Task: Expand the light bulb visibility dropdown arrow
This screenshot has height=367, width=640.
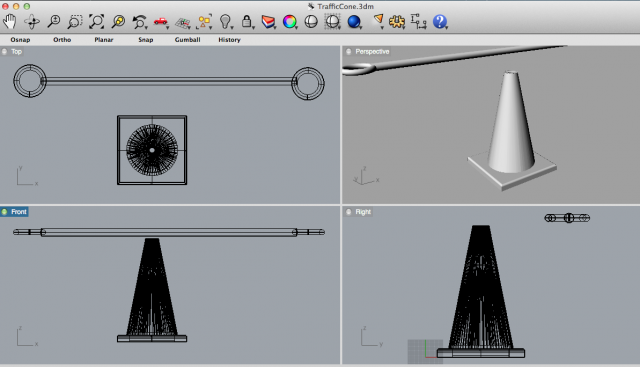Action: (232, 27)
